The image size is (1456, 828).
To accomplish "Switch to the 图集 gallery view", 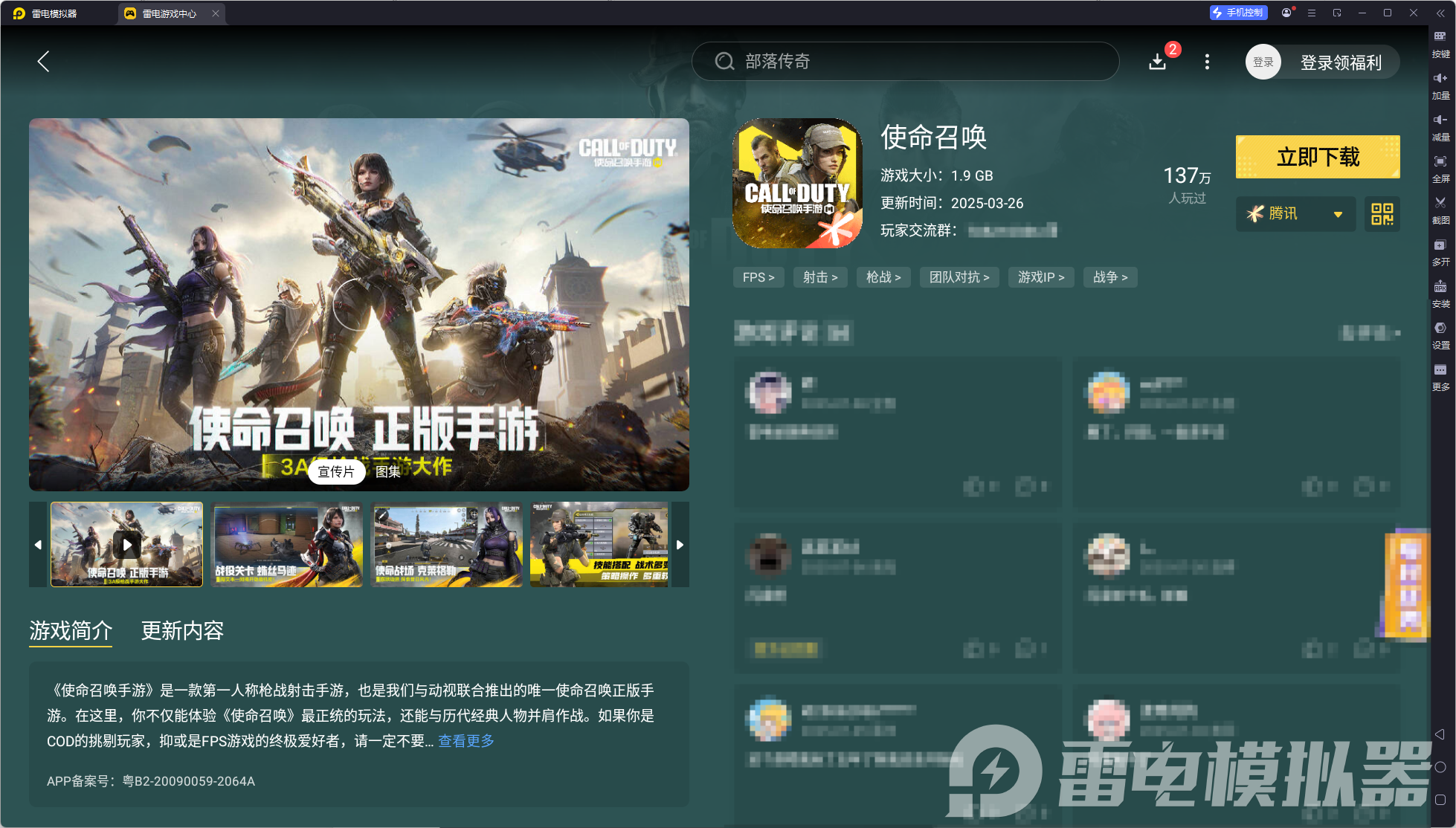I will coord(387,472).
